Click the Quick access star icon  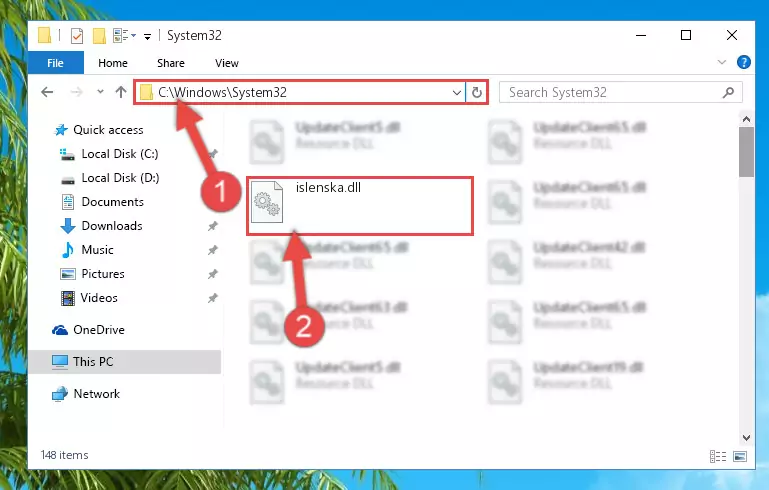coord(61,130)
